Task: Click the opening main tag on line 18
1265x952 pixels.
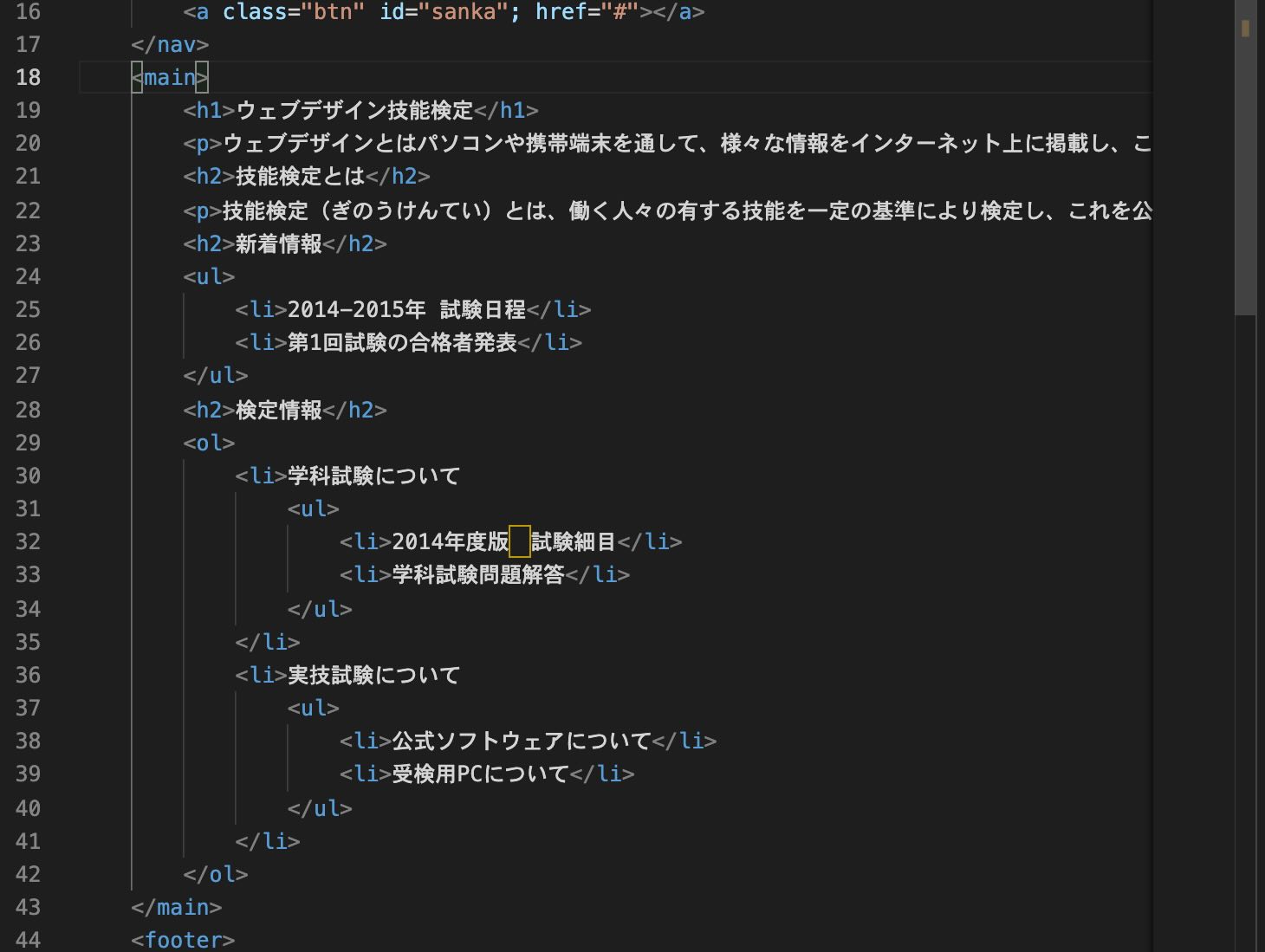Action: (170, 77)
